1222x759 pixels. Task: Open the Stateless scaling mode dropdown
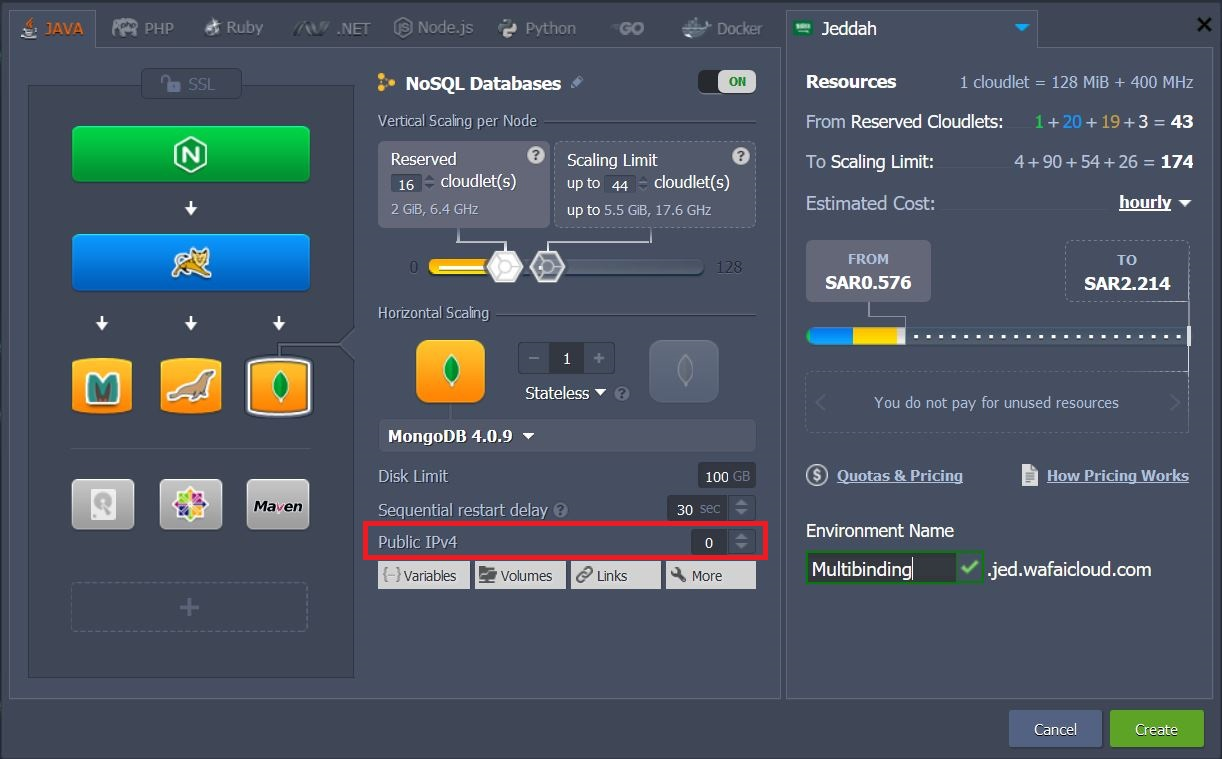pos(565,393)
